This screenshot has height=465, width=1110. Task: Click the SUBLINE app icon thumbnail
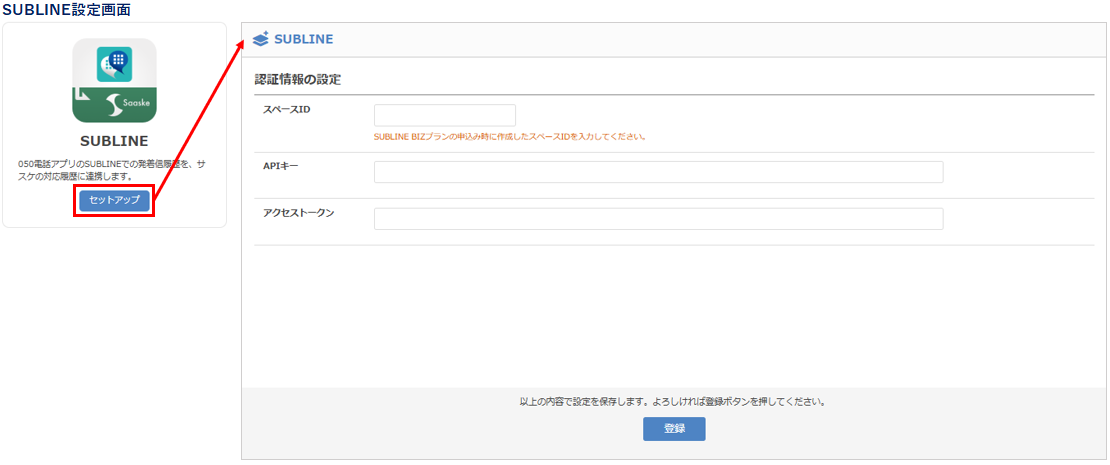click(114, 81)
